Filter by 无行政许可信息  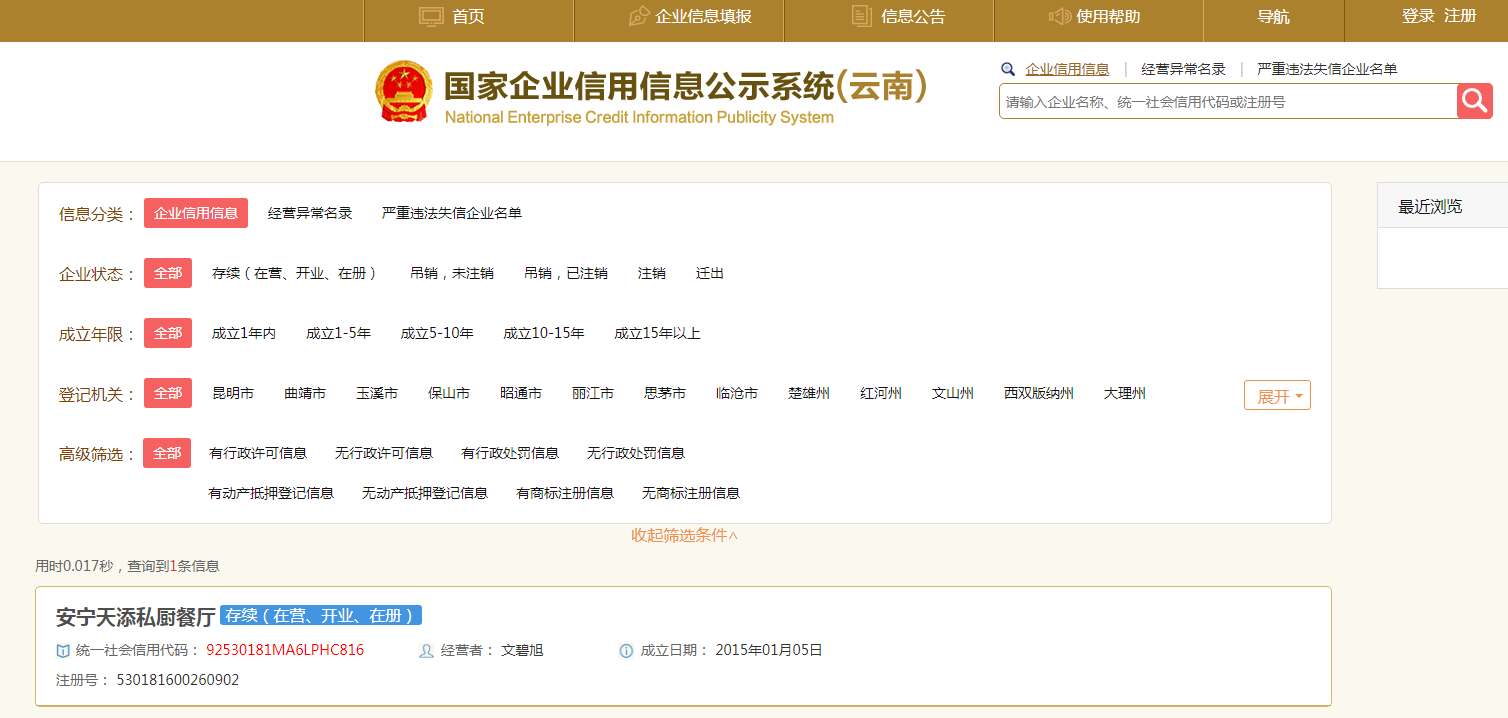coord(384,453)
